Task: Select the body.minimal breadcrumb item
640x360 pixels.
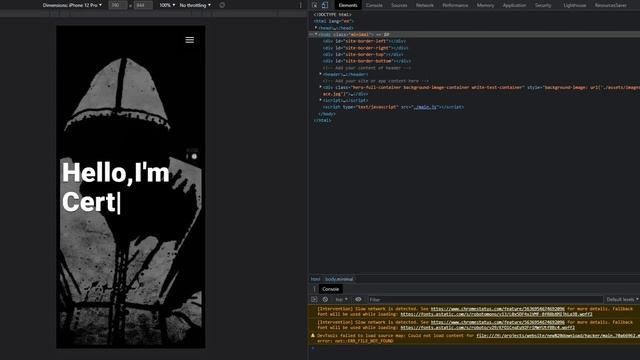Action: 339,279
